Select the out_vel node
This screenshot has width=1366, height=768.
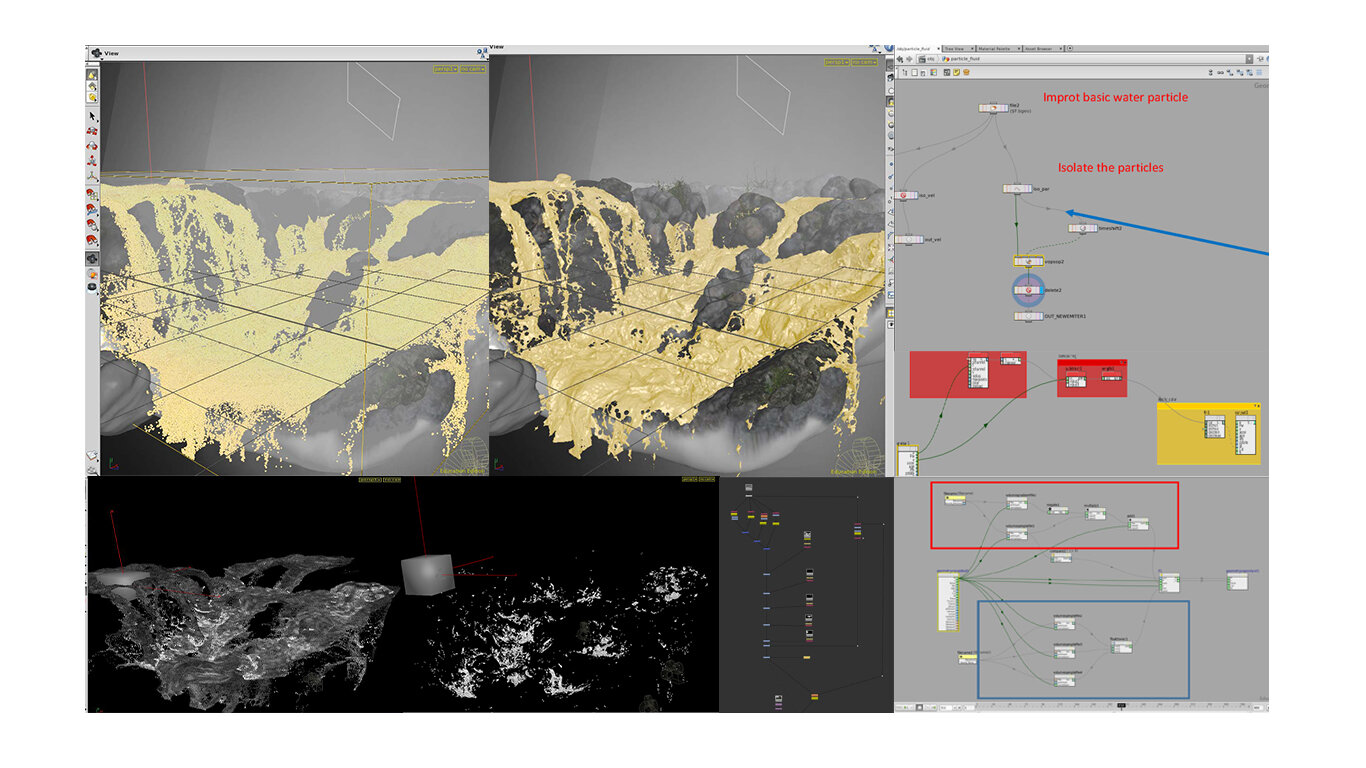909,239
